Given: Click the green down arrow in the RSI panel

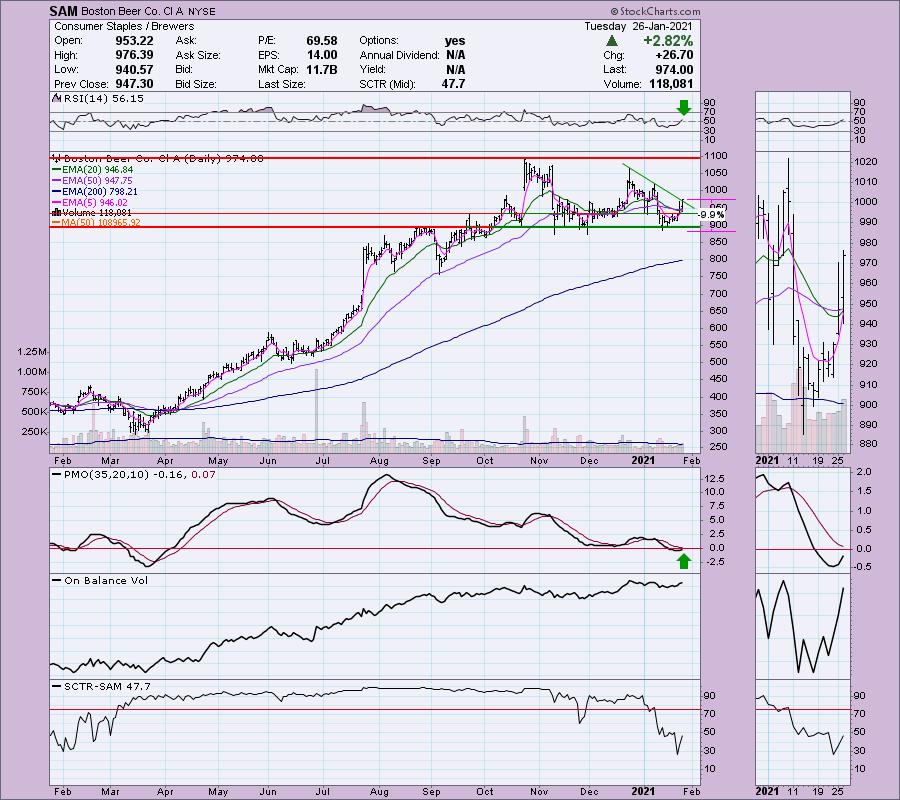Looking at the screenshot, I should tap(683, 107).
